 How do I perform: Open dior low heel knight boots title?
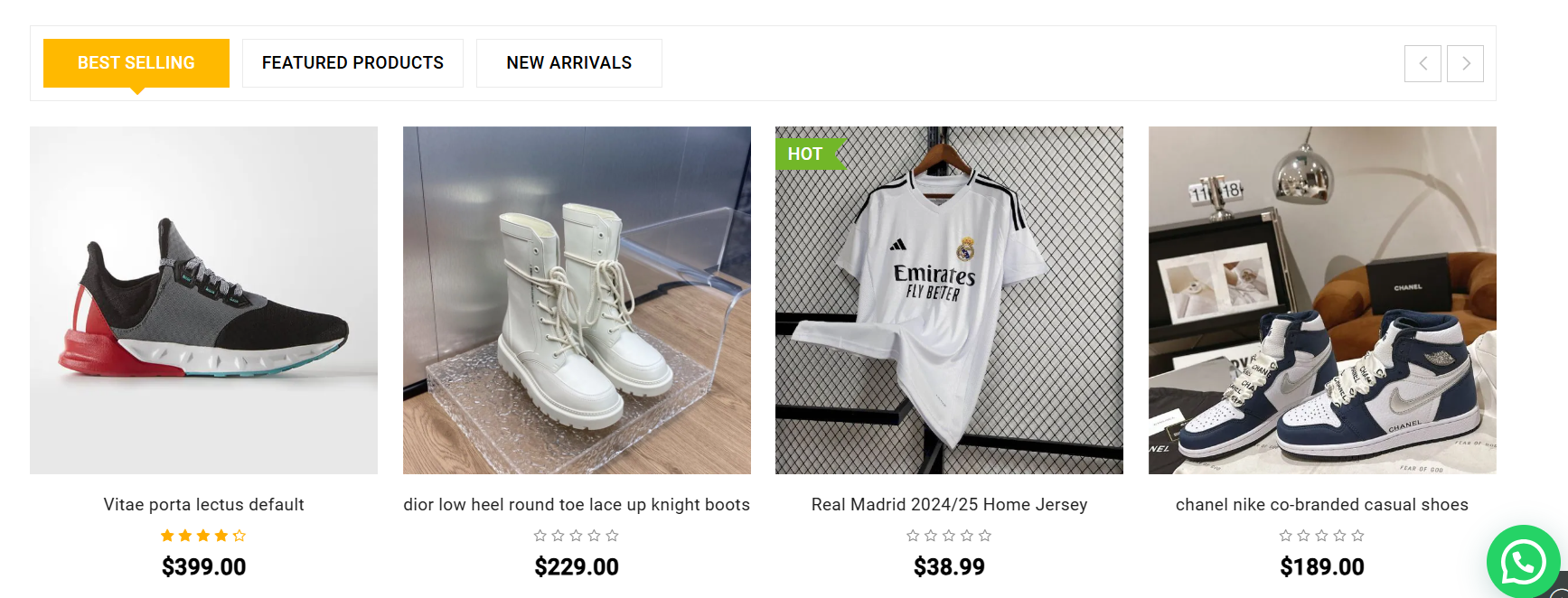pyautogui.click(x=577, y=505)
